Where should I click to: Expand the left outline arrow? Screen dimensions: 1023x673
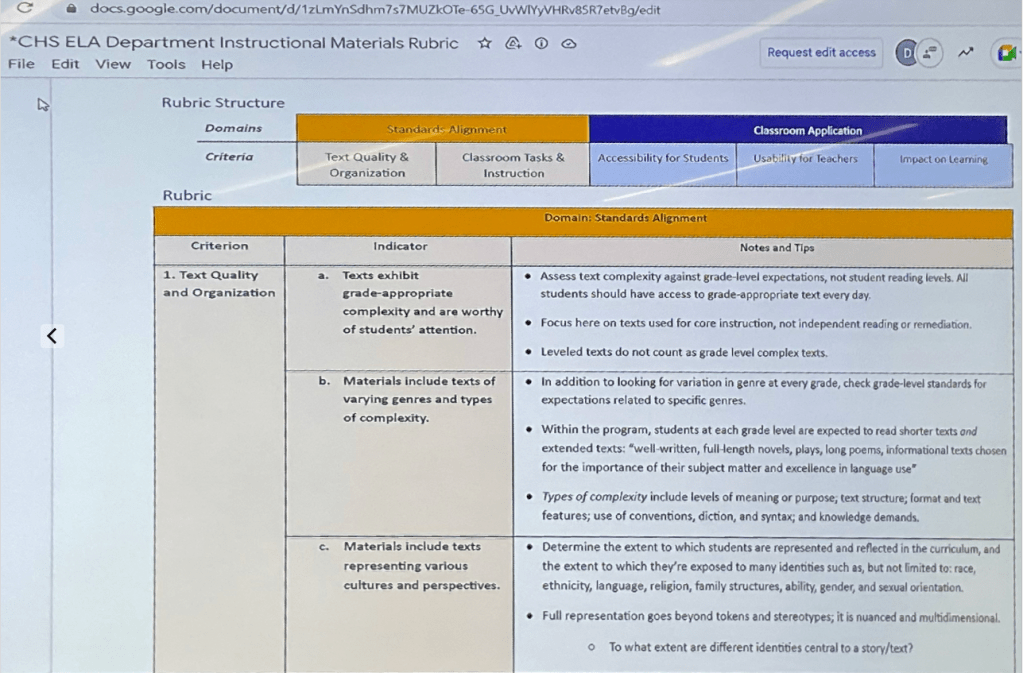tap(52, 336)
